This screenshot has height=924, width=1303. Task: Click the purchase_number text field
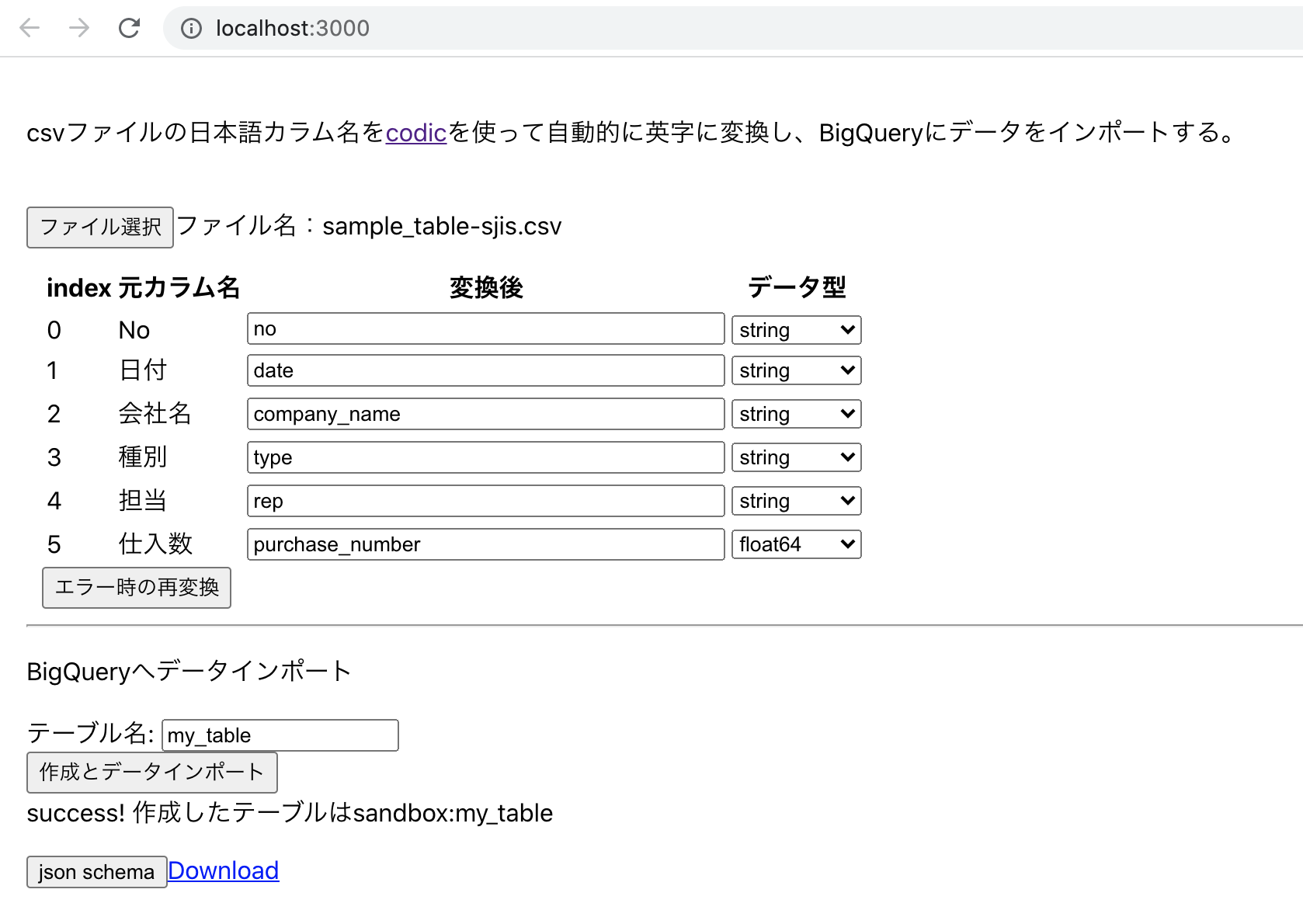(484, 544)
